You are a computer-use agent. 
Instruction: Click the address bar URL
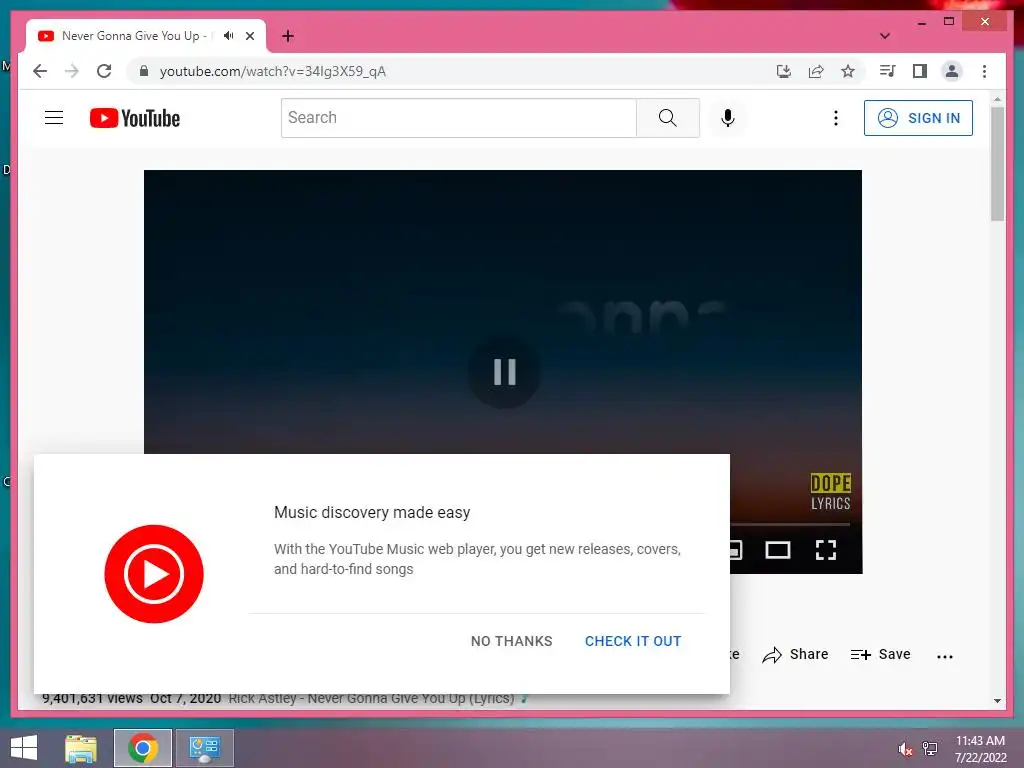click(x=272, y=71)
